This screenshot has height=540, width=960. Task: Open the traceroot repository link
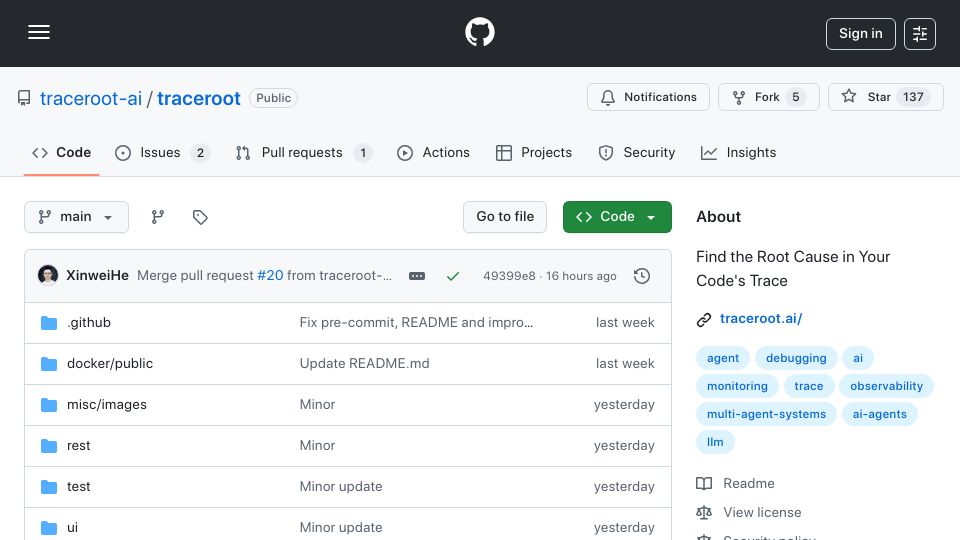point(198,98)
